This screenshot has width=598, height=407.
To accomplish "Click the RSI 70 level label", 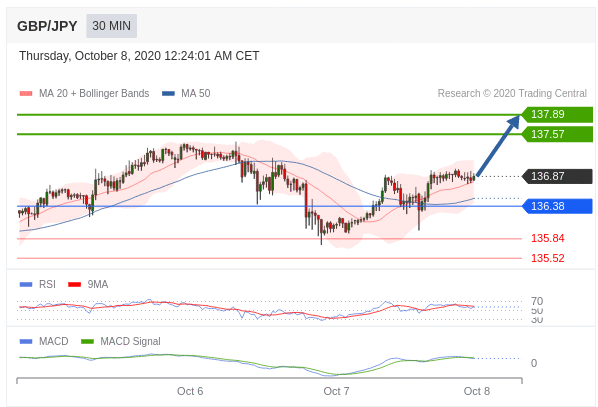I will [x=537, y=301].
